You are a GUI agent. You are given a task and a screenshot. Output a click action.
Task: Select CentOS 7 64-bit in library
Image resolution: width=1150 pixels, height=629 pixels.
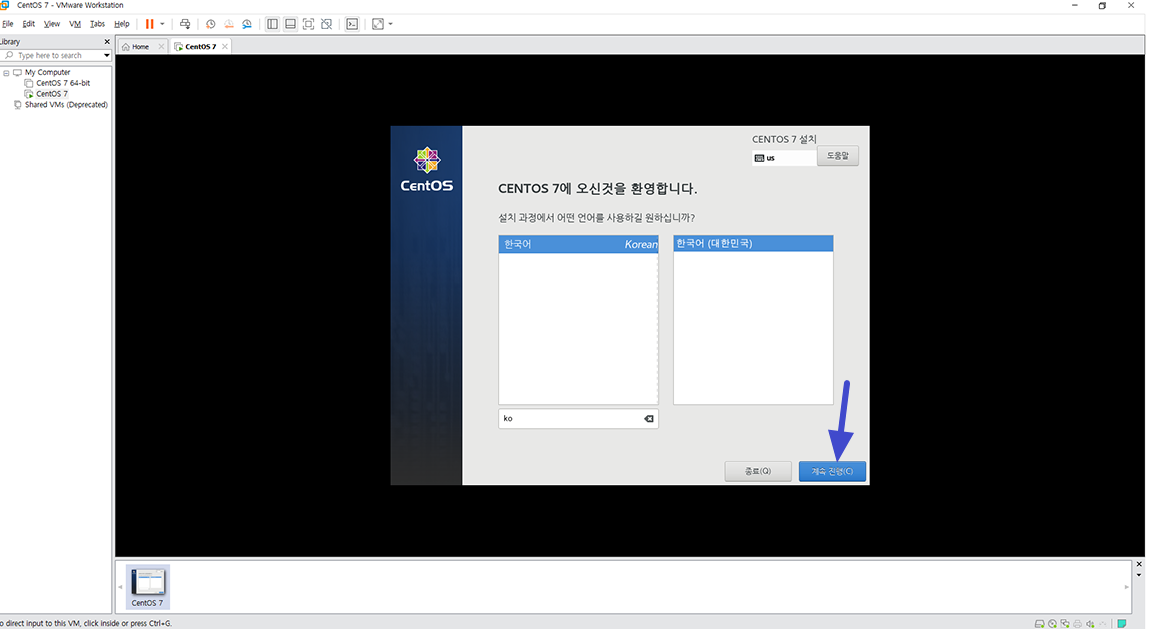(63, 83)
